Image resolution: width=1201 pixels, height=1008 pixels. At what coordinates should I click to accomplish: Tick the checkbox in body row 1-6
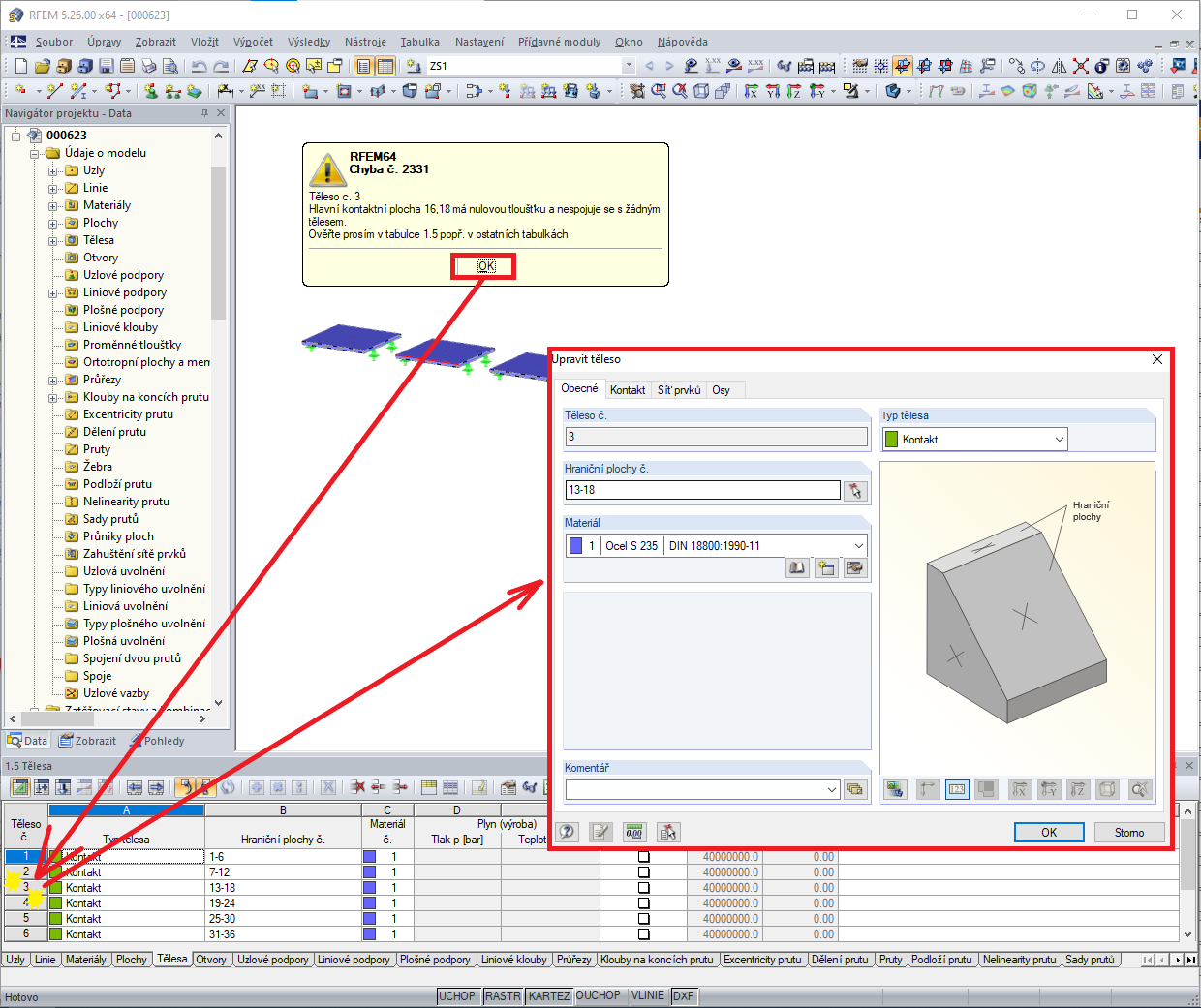[644, 857]
